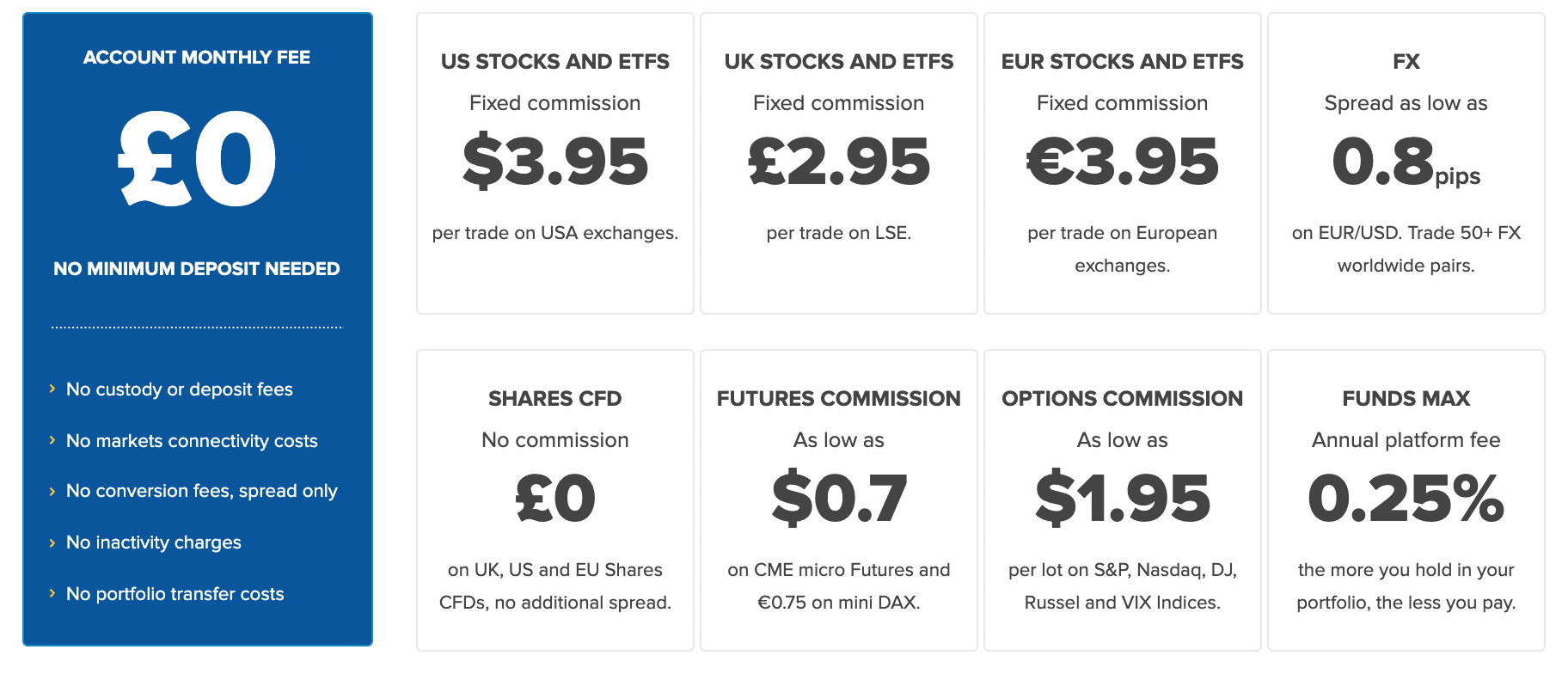Click the chevron beside No markets connectivity costs

click(x=52, y=441)
